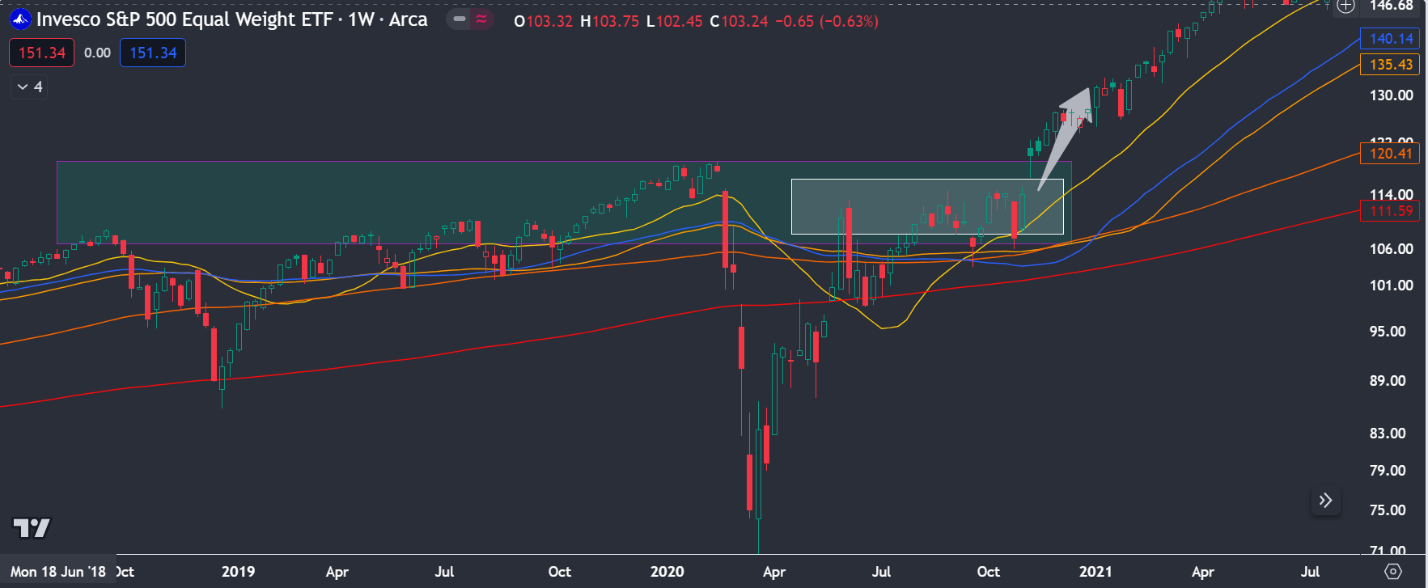Screen dimensions: 1428x588
Task: Click the red 151.34 sell price box
Action: pyautogui.click(x=42, y=53)
